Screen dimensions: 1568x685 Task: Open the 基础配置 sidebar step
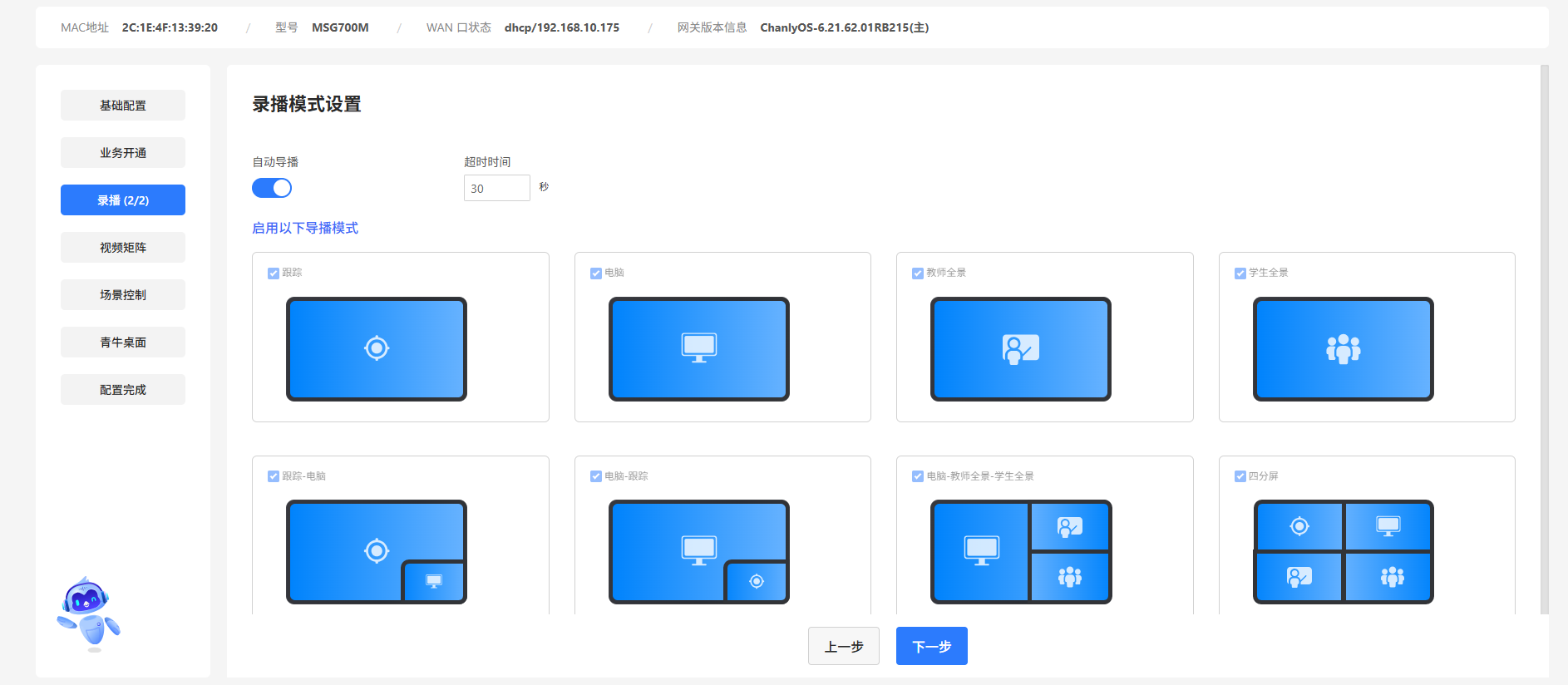coord(123,106)
